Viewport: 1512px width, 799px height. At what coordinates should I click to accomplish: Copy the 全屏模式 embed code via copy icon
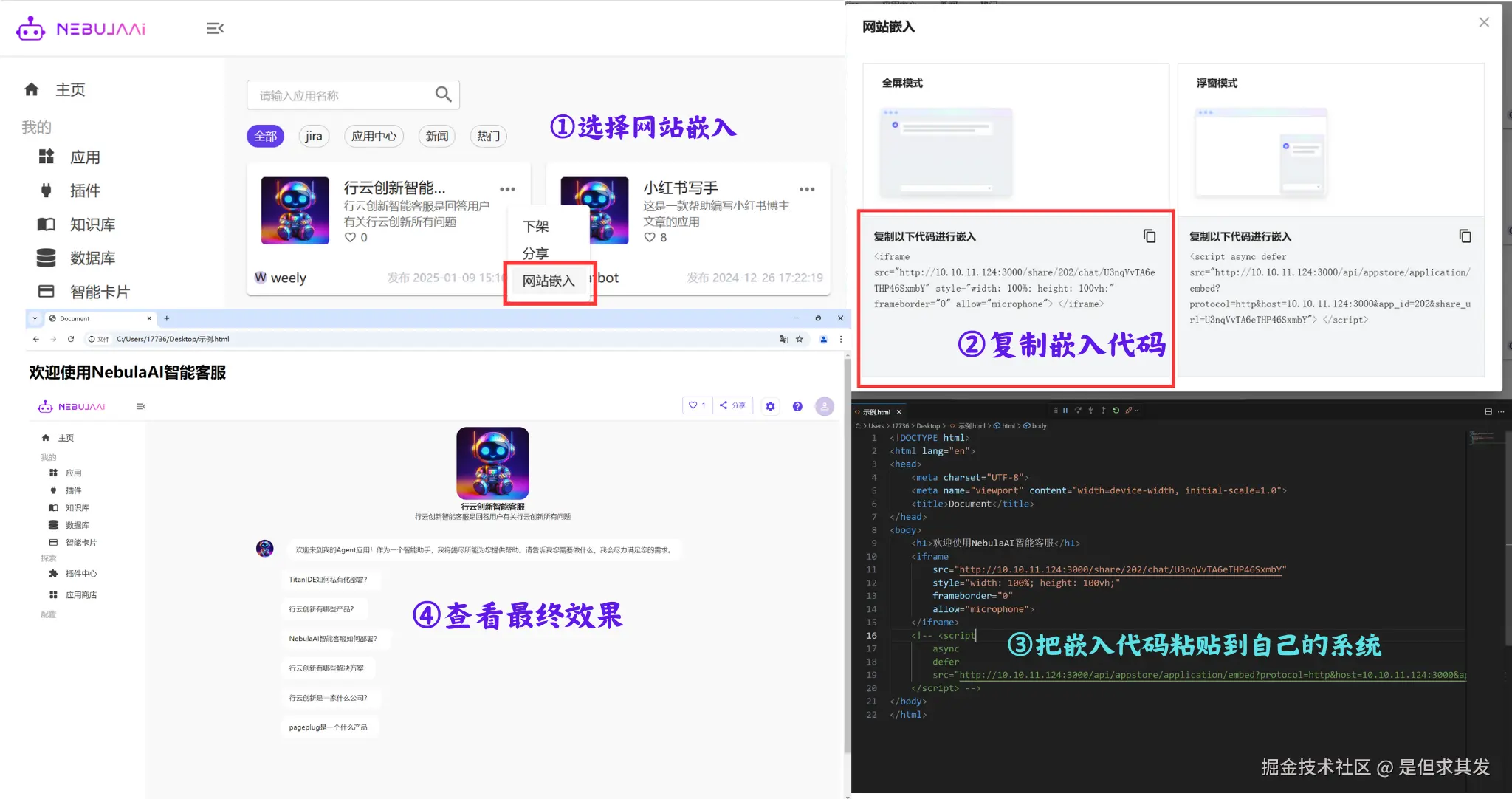coord(1150,236)
